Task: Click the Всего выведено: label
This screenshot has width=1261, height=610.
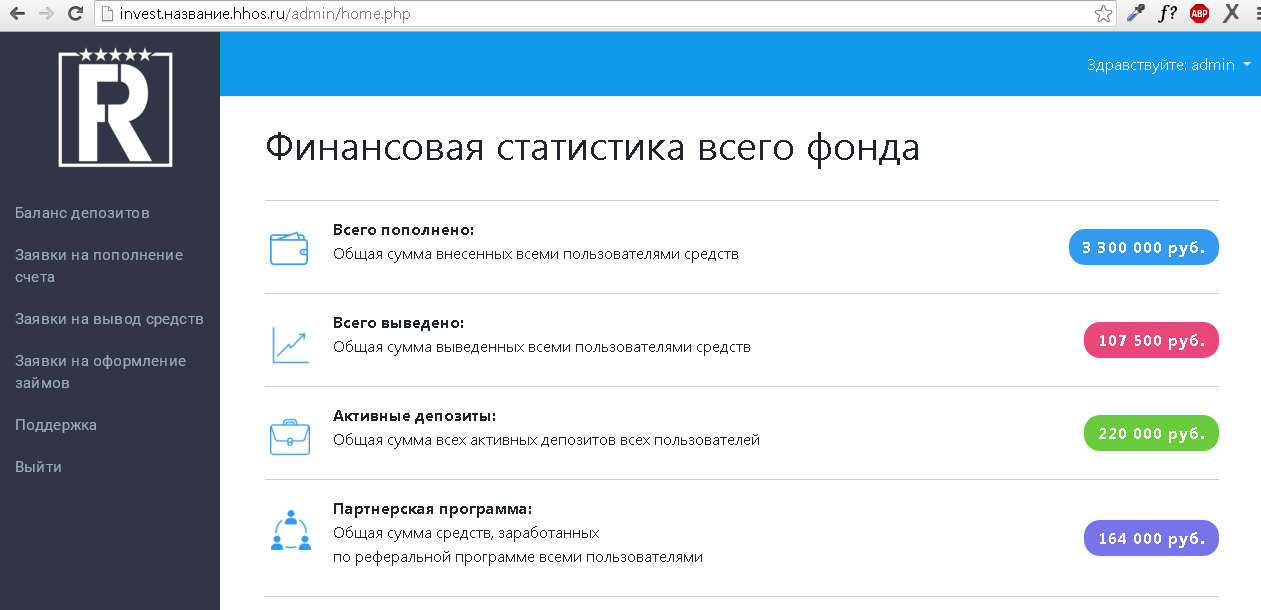Action: [399, 324]
